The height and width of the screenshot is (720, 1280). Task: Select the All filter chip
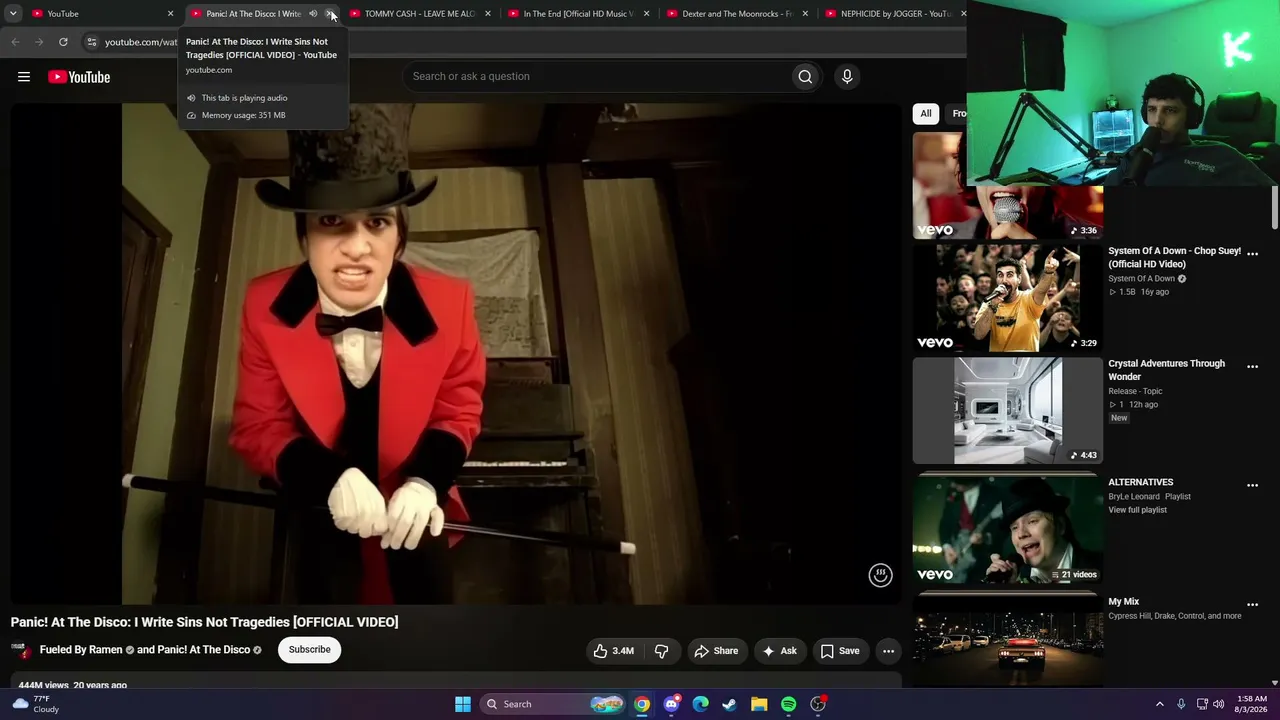click(926, 114)
